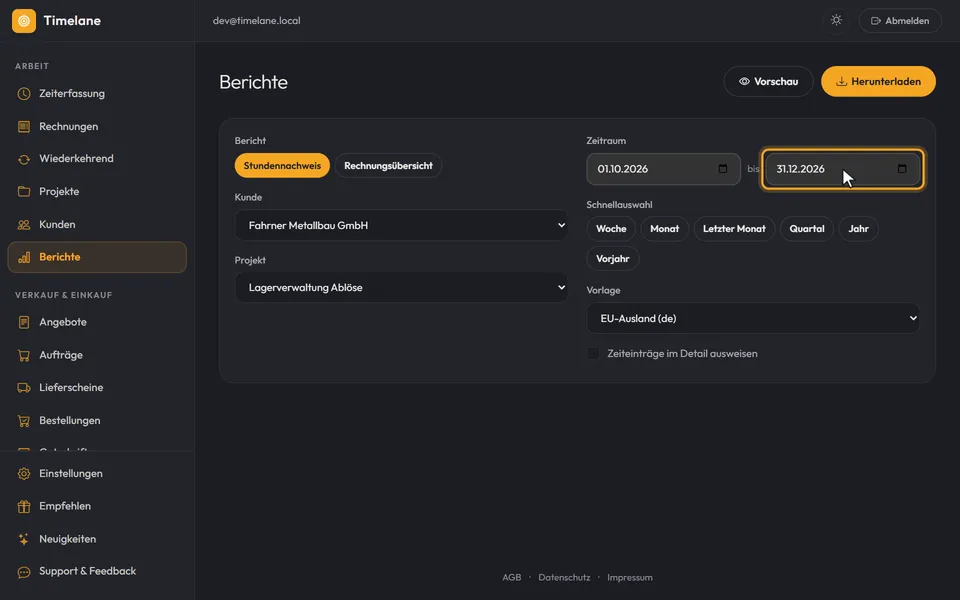Click the Einstellungen gear icon
960x600 pixels.
(24, 474)
